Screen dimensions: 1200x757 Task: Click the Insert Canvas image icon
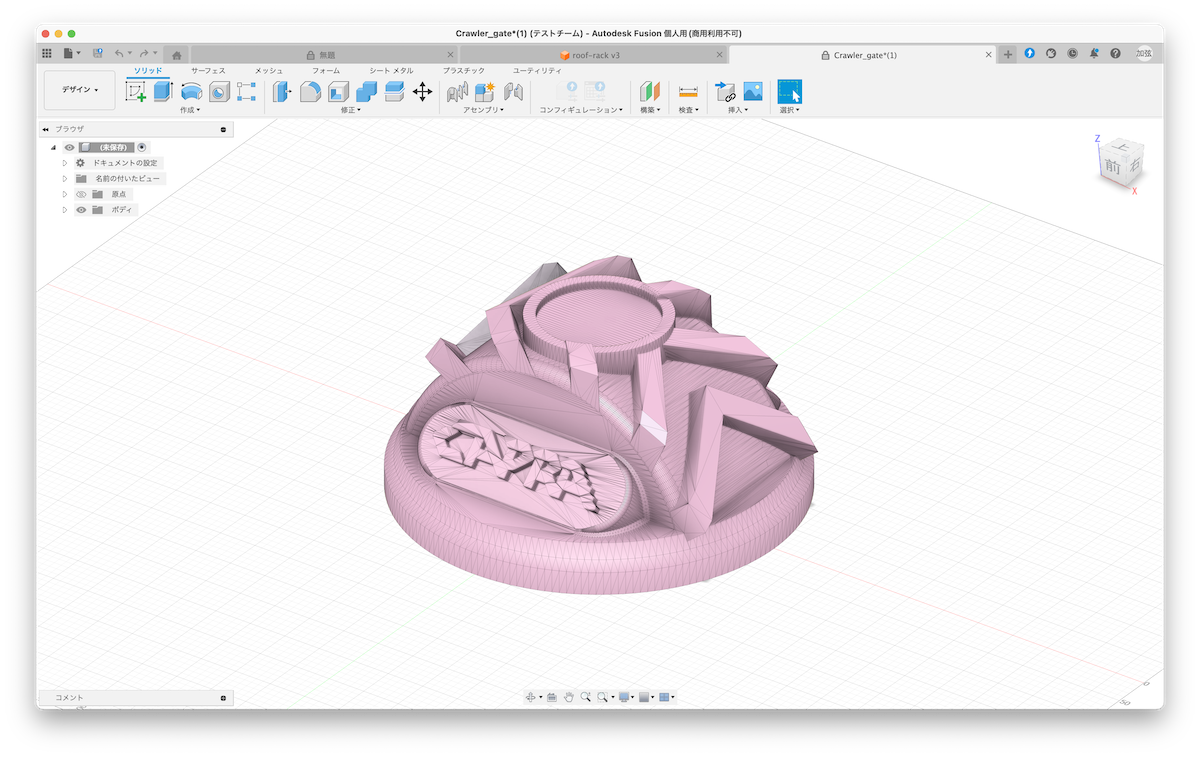pos(753,92)
